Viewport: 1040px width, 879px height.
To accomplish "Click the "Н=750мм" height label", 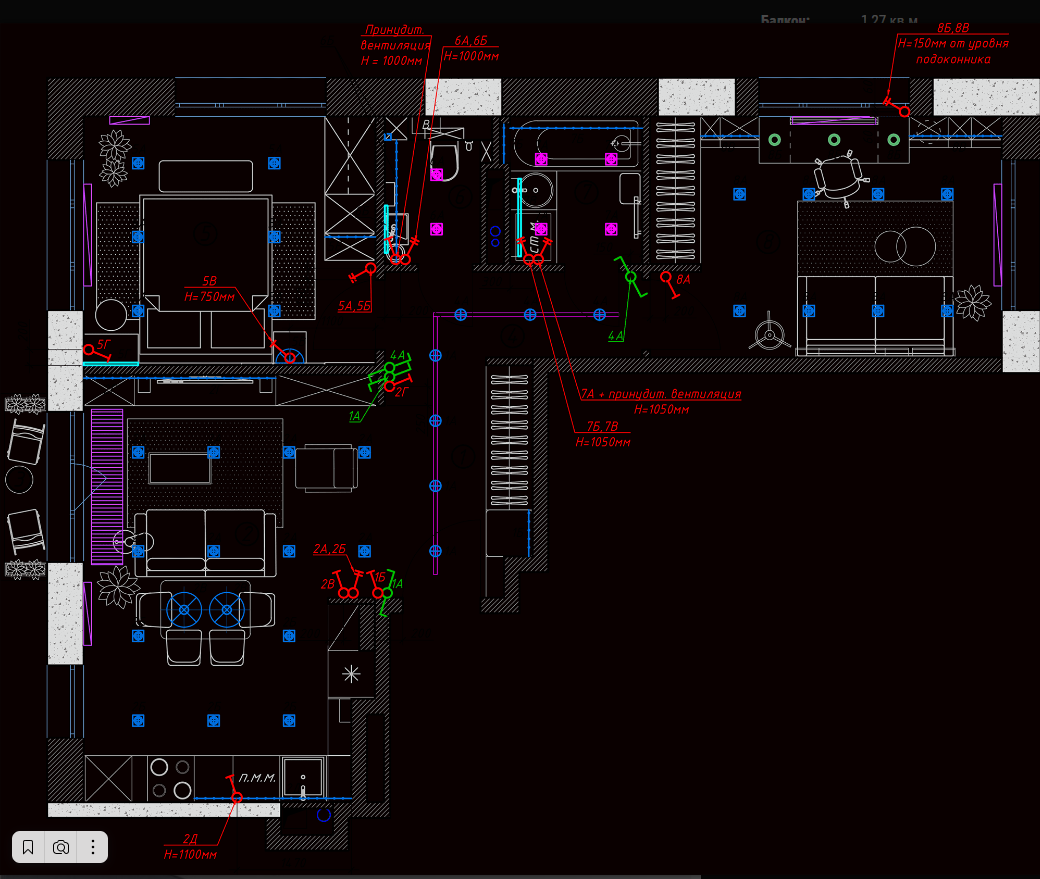I will pyautogui.click(x=210, y=297).
